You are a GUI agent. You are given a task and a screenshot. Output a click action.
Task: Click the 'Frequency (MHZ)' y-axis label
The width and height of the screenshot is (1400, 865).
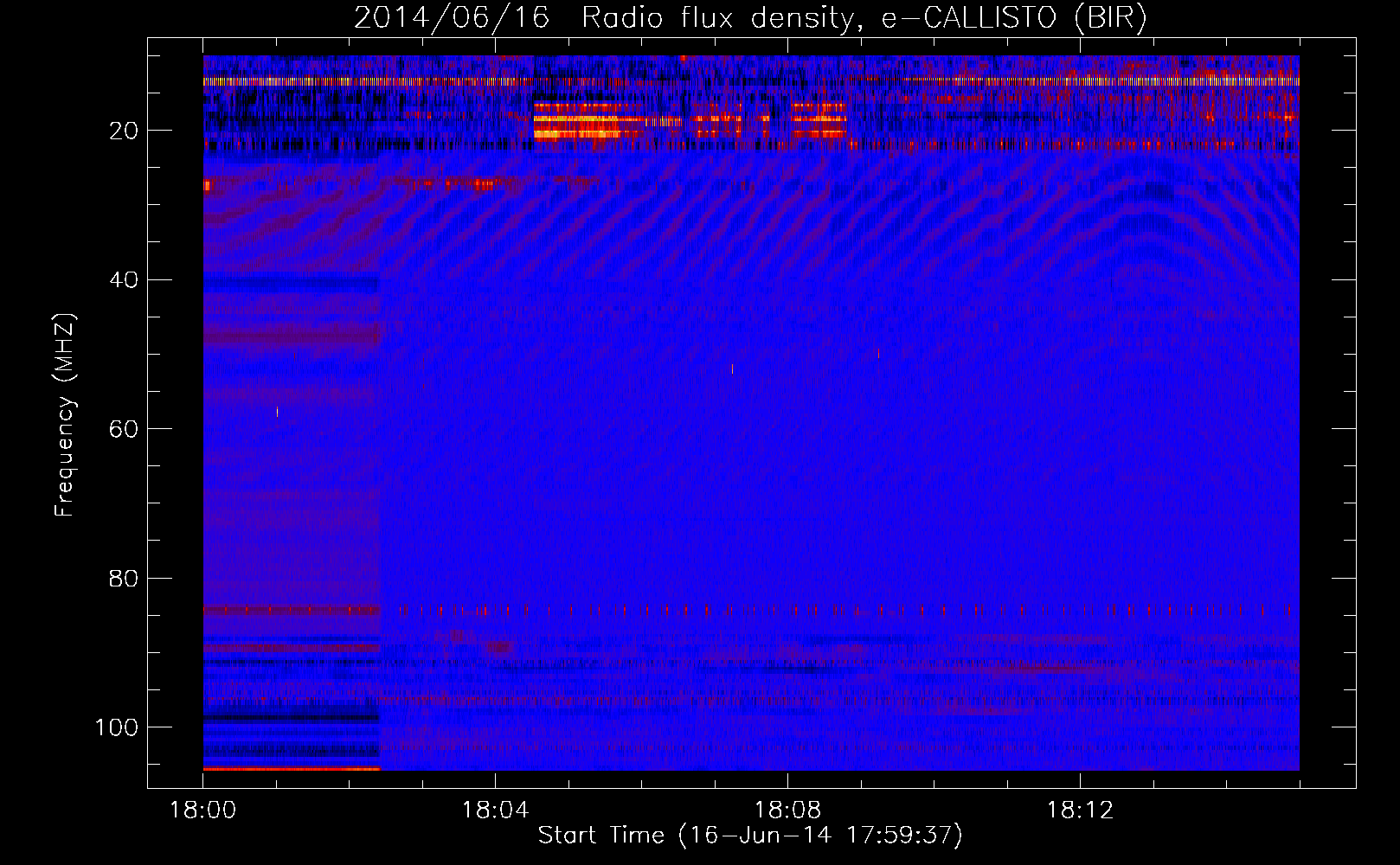pyautogui.click(x=65, y=415)
